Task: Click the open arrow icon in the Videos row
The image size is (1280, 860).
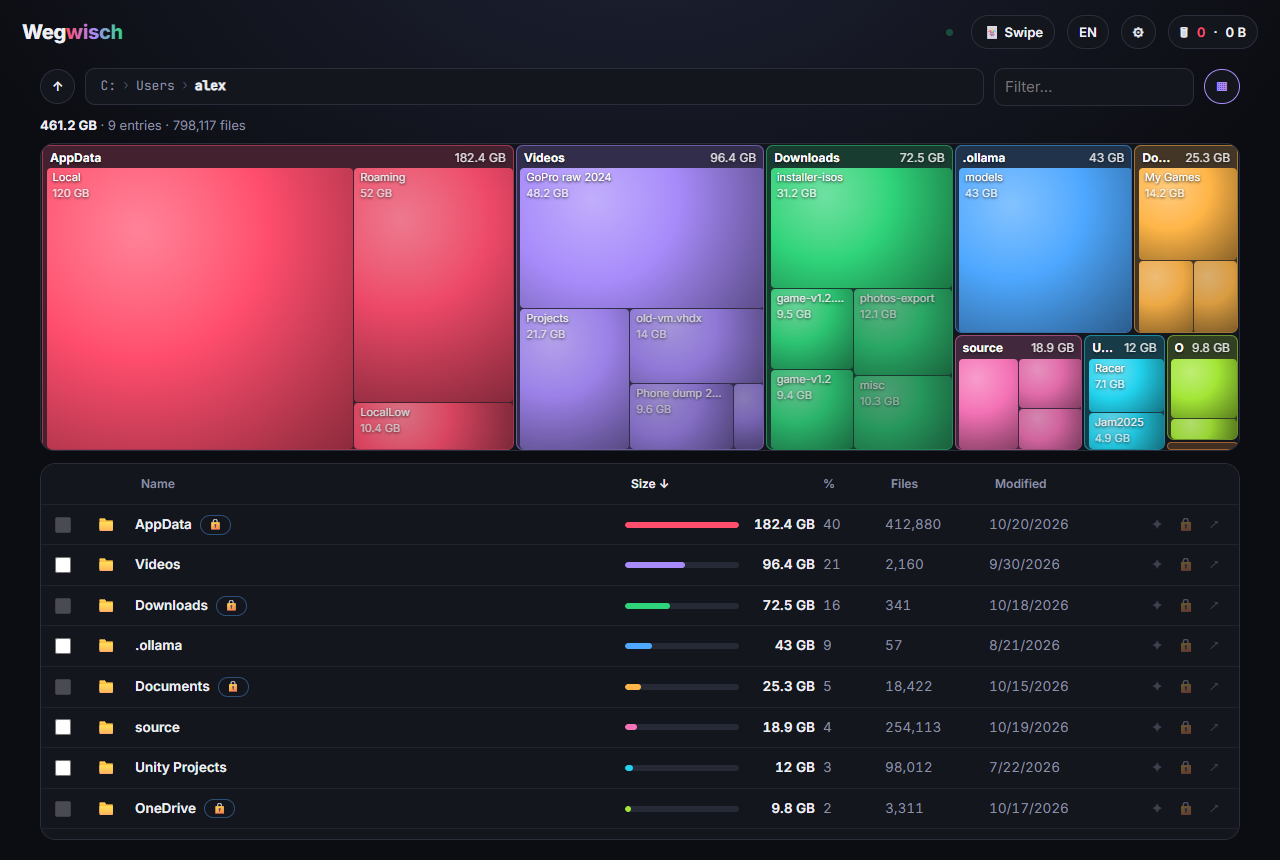Action: tap(1214, 565)
